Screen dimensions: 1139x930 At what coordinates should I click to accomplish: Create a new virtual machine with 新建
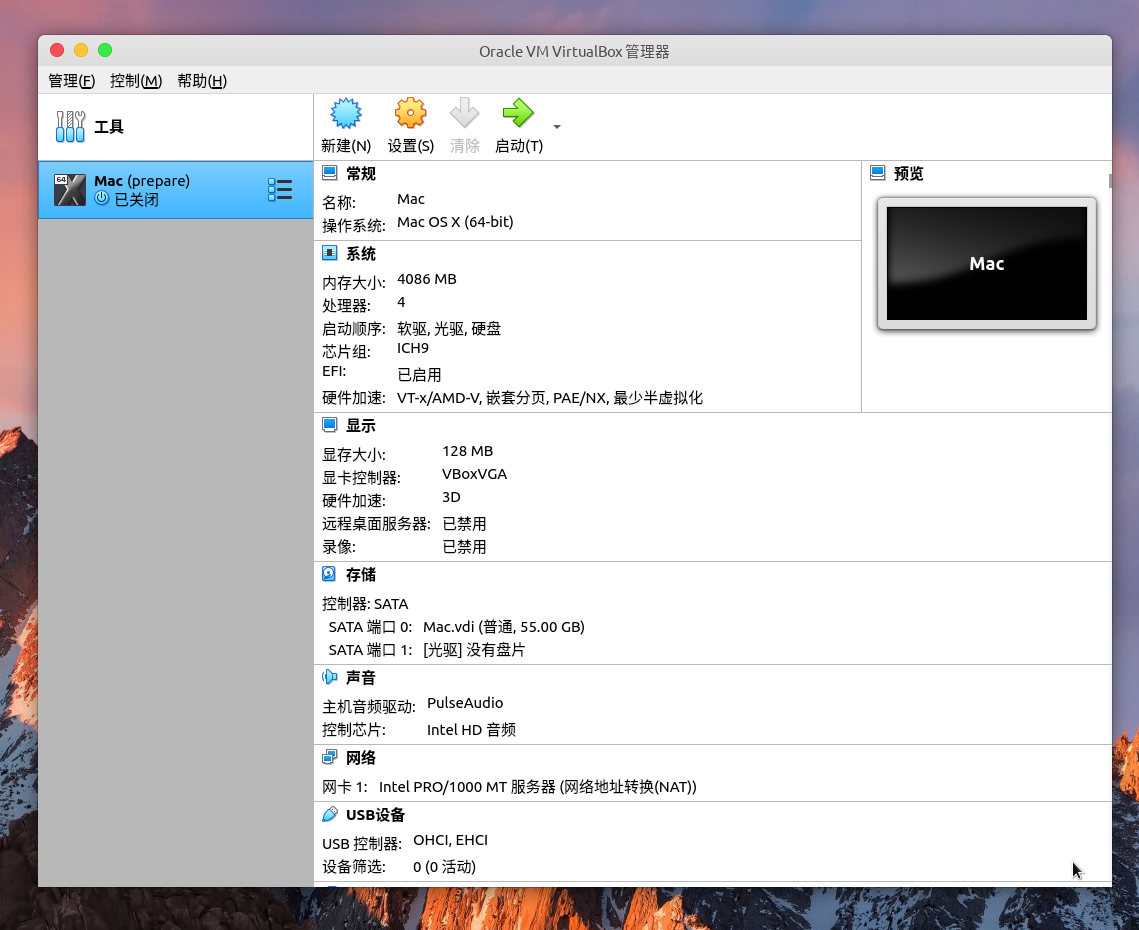tap(345, 113)
